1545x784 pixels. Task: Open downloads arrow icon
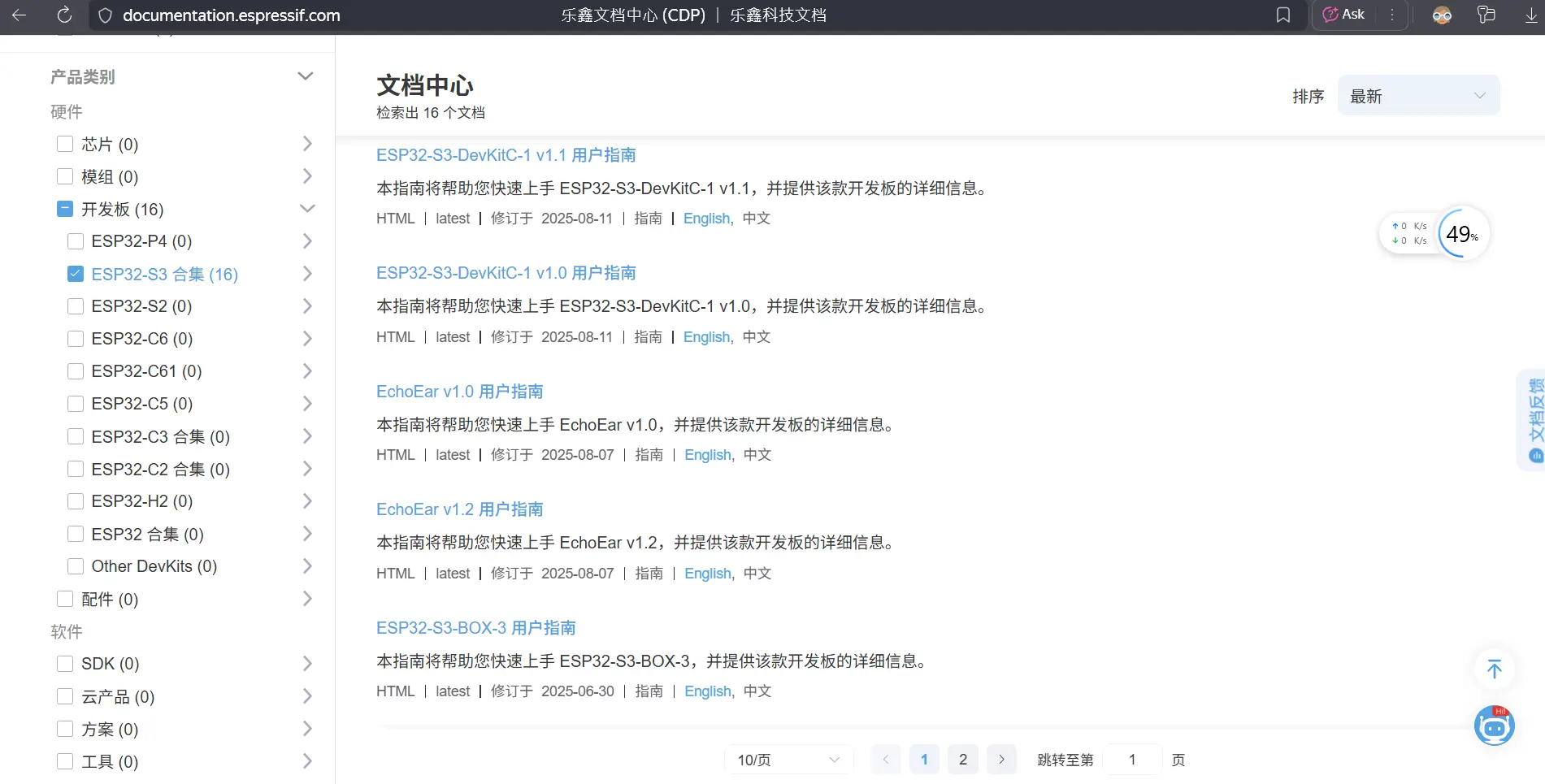(1531, 15)
